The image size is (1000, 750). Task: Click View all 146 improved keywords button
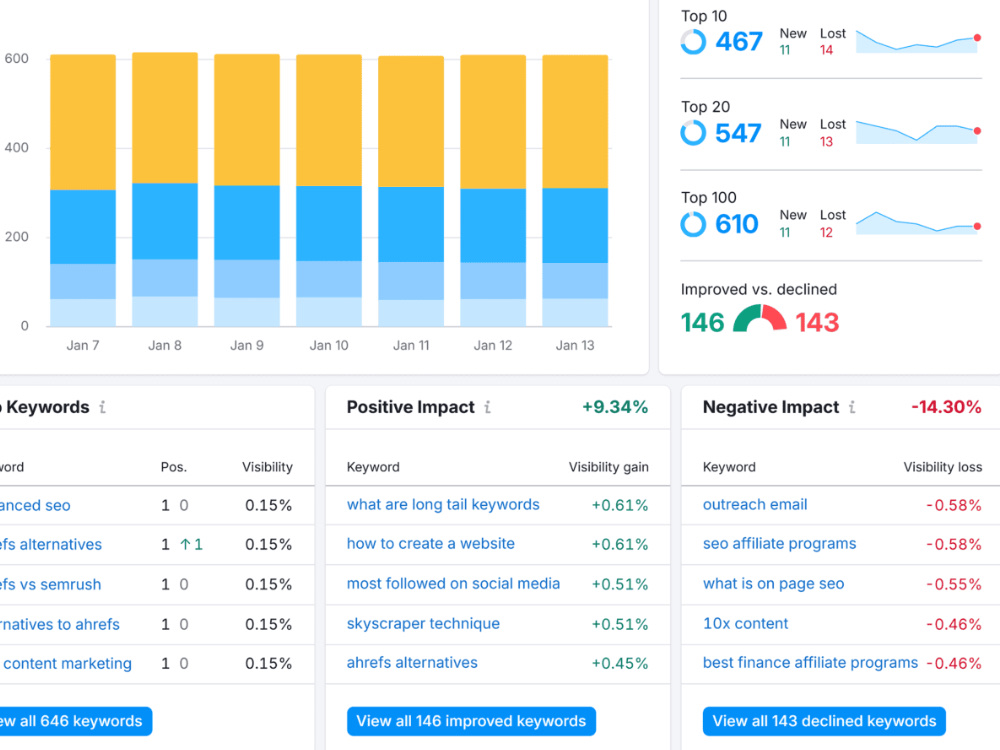471,721
